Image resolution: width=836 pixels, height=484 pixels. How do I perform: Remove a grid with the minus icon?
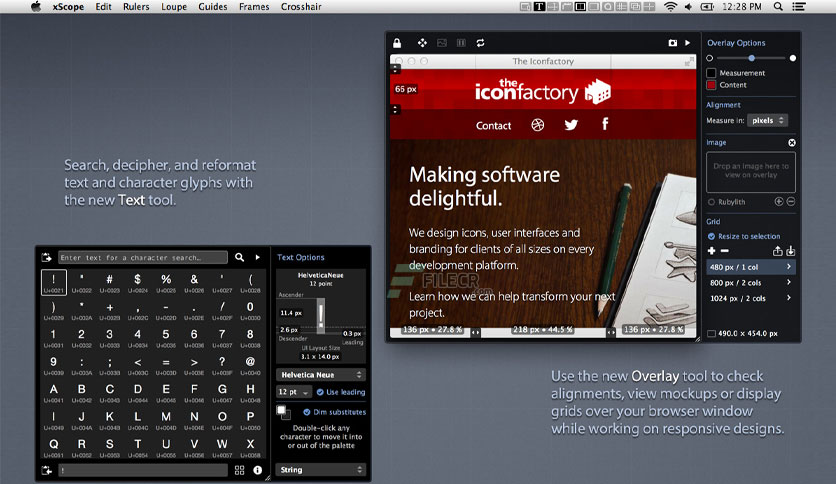pyautogui.click(x=725, y=251)
